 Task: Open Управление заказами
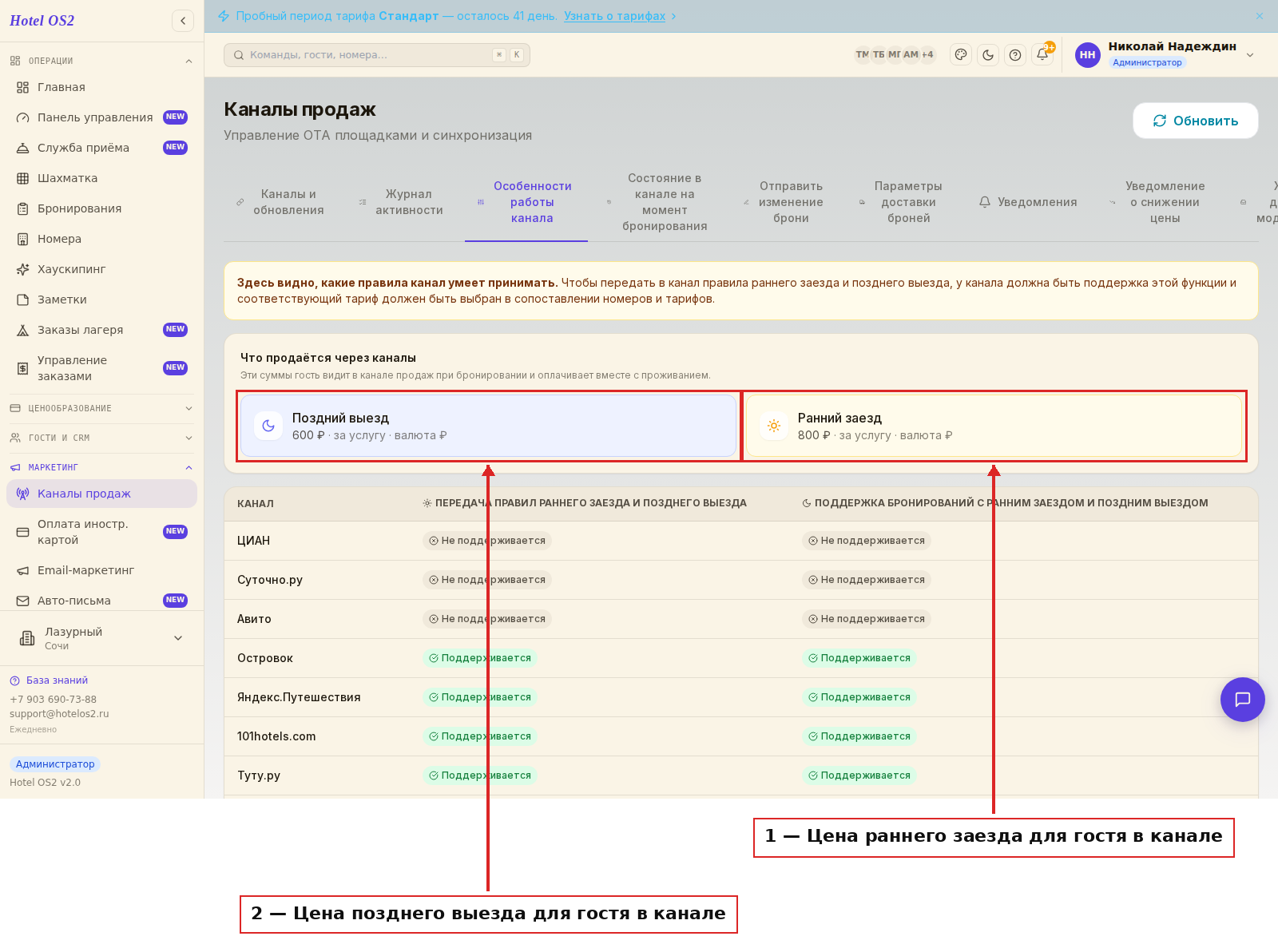coord(101,368)
